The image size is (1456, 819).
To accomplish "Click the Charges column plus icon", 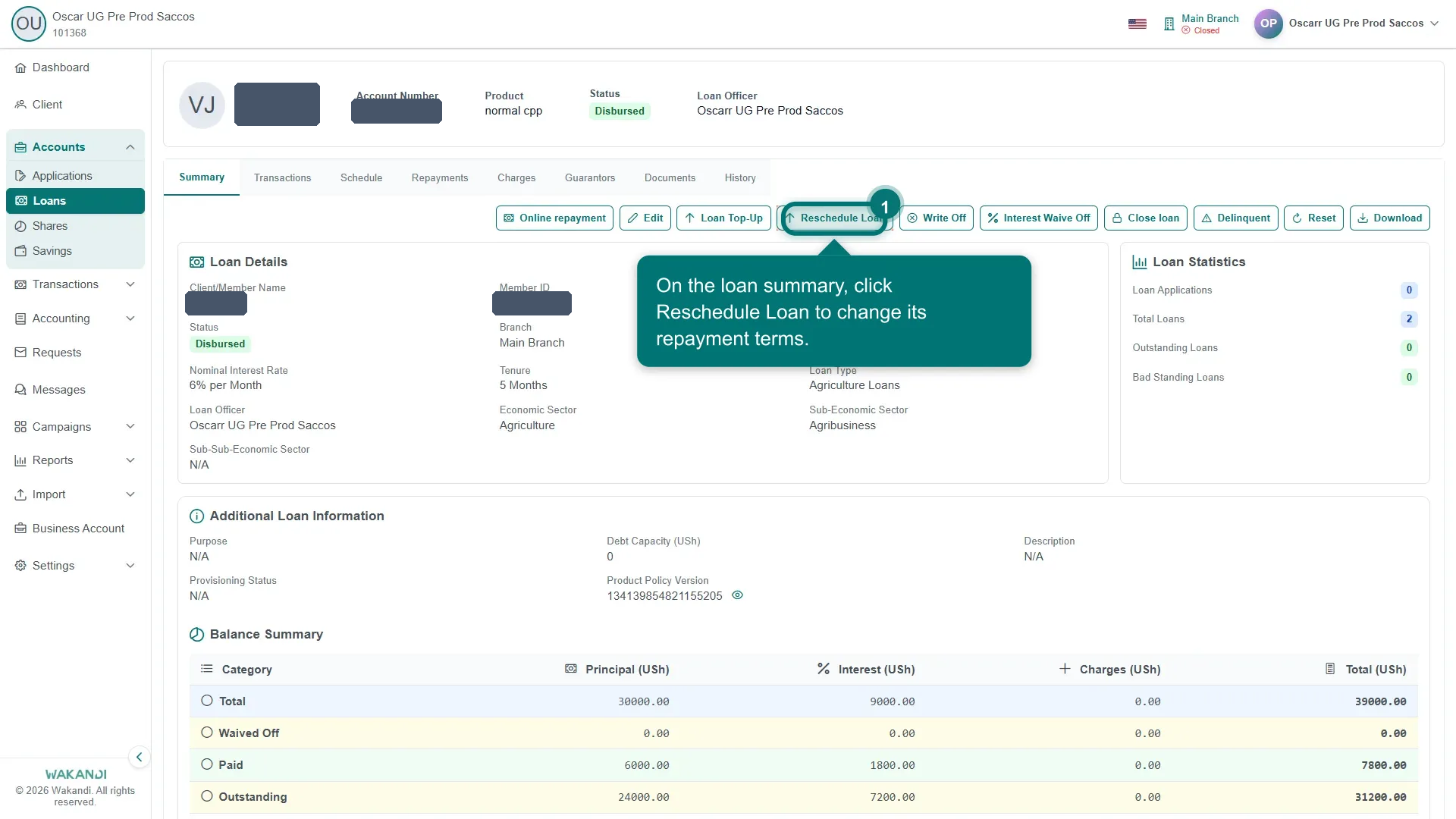I will 1065,669.
